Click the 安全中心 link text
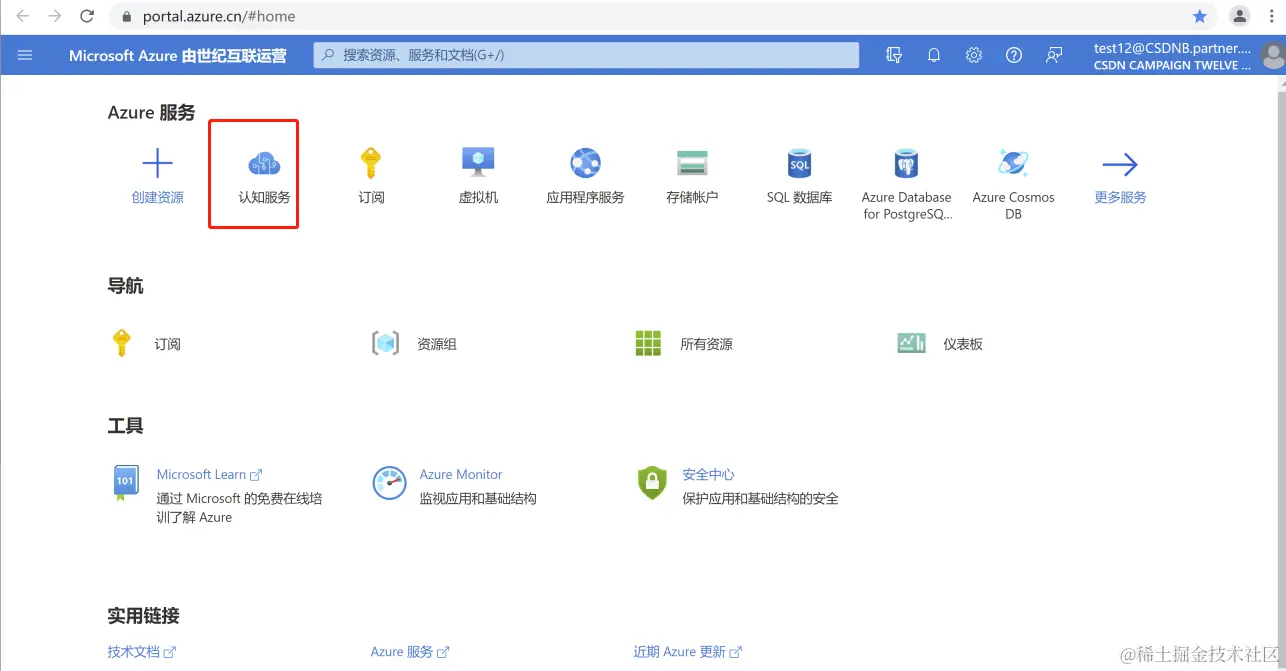This screenshot has width=1286, height=671. (708, 474)
